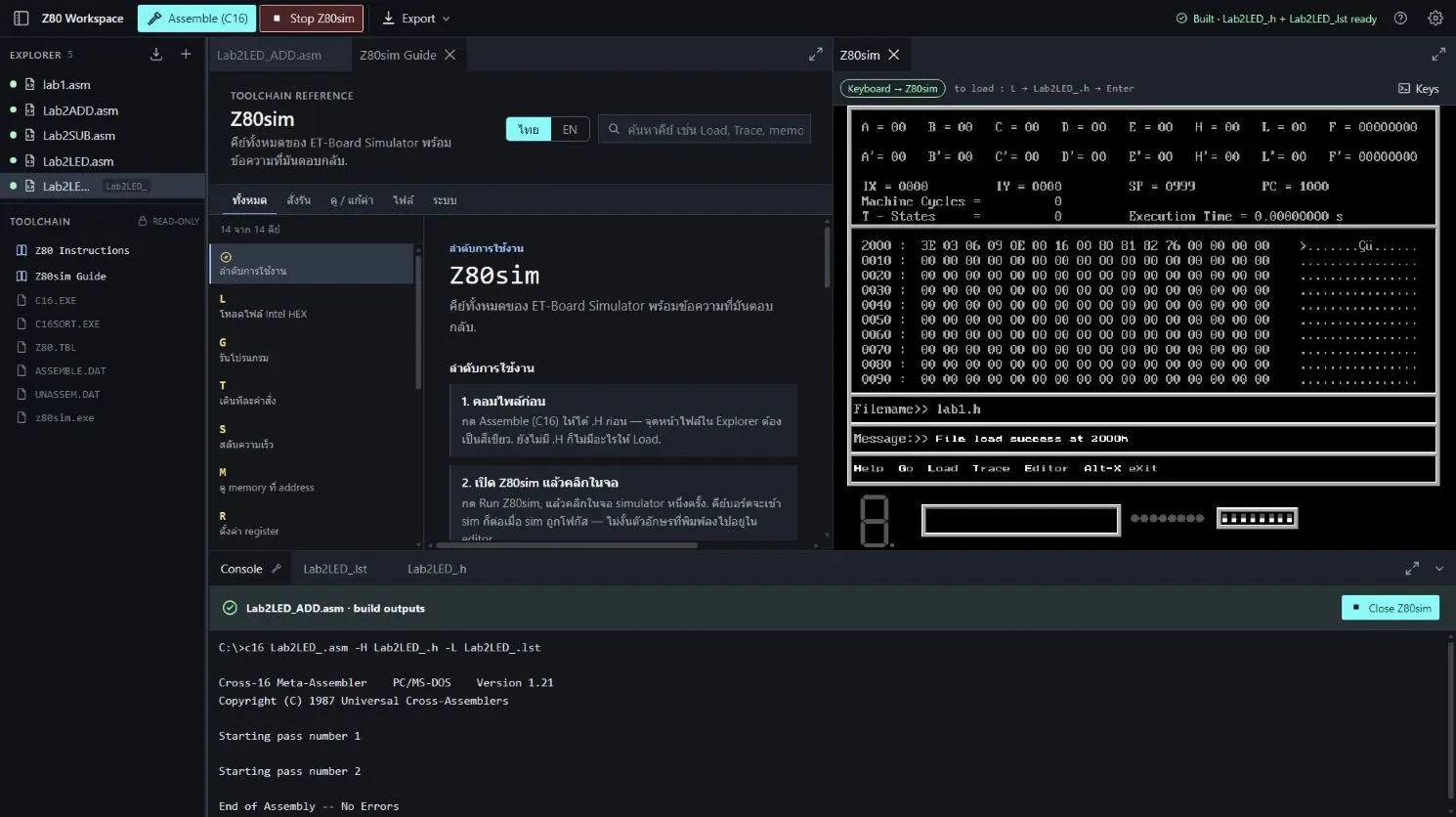Select the L load Intel HEX guide entry
The height and width of the screenshot is (817, 1456).
click(312, 306)
